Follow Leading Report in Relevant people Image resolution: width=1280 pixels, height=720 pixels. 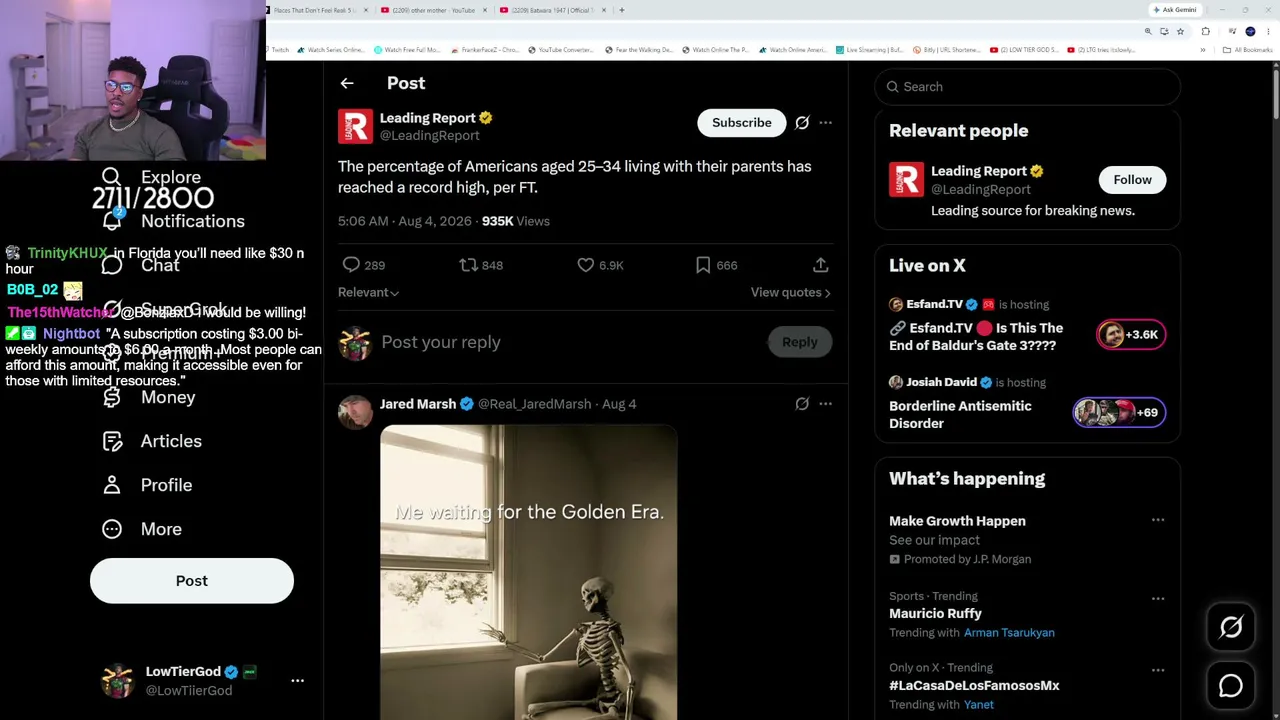pos(1132,179)
